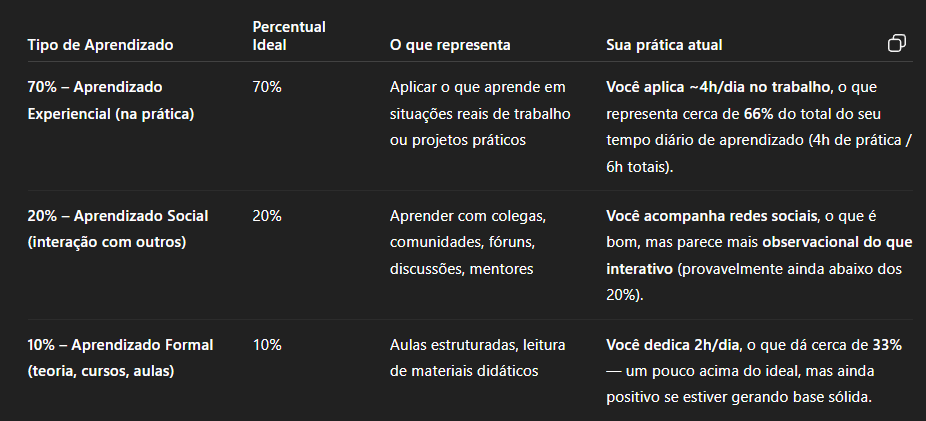Click the 20% ideal percentage cell
Viewport: 926px width, 421px height.
tap(267, 216)
